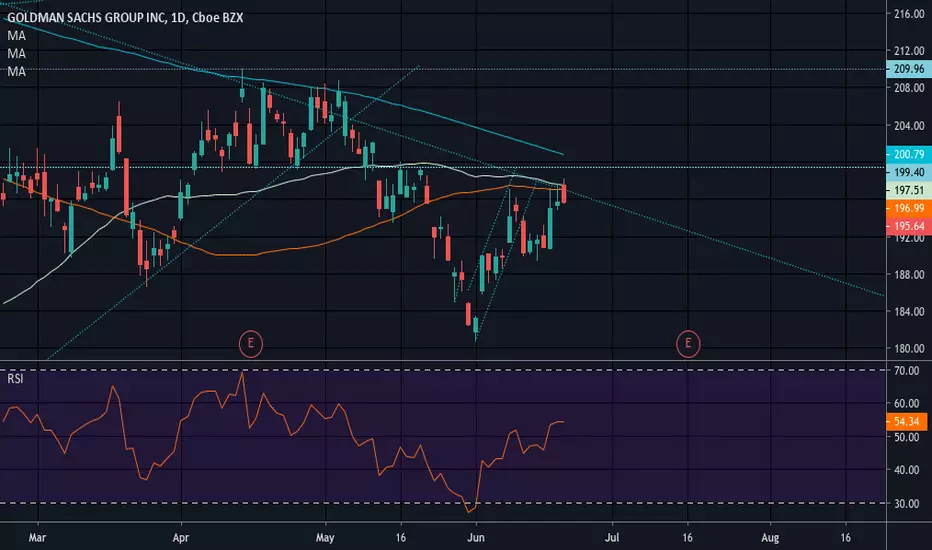
Task: Click the 184.00 price axis label
Action: click(x=909, y=312)
